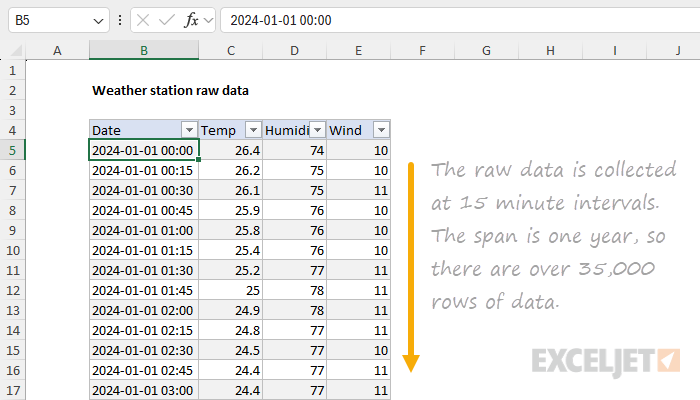Click the Date header cell
This screenshot has height=400, width=700.
pos(144,130)
